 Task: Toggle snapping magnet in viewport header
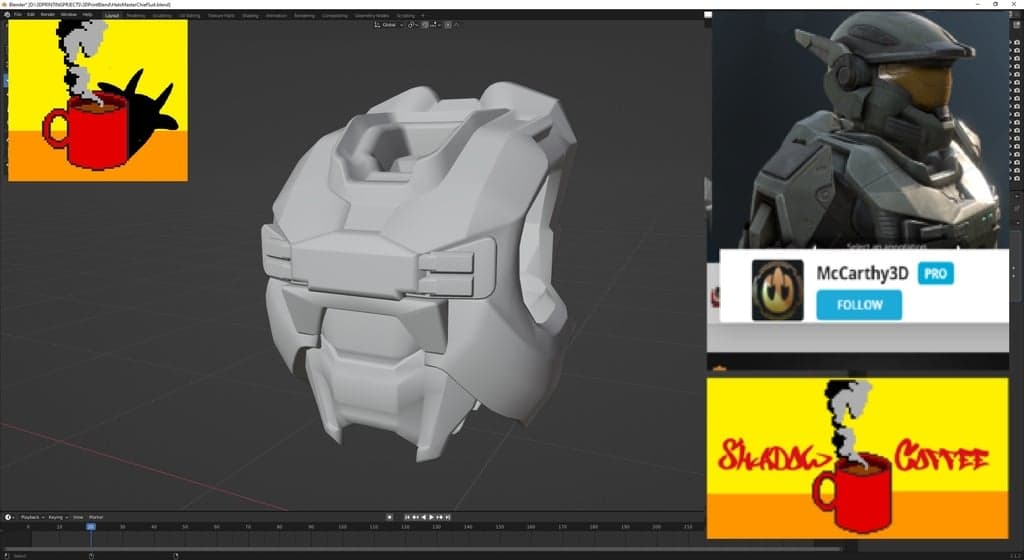pyautogui.click(x=425, y=25)
